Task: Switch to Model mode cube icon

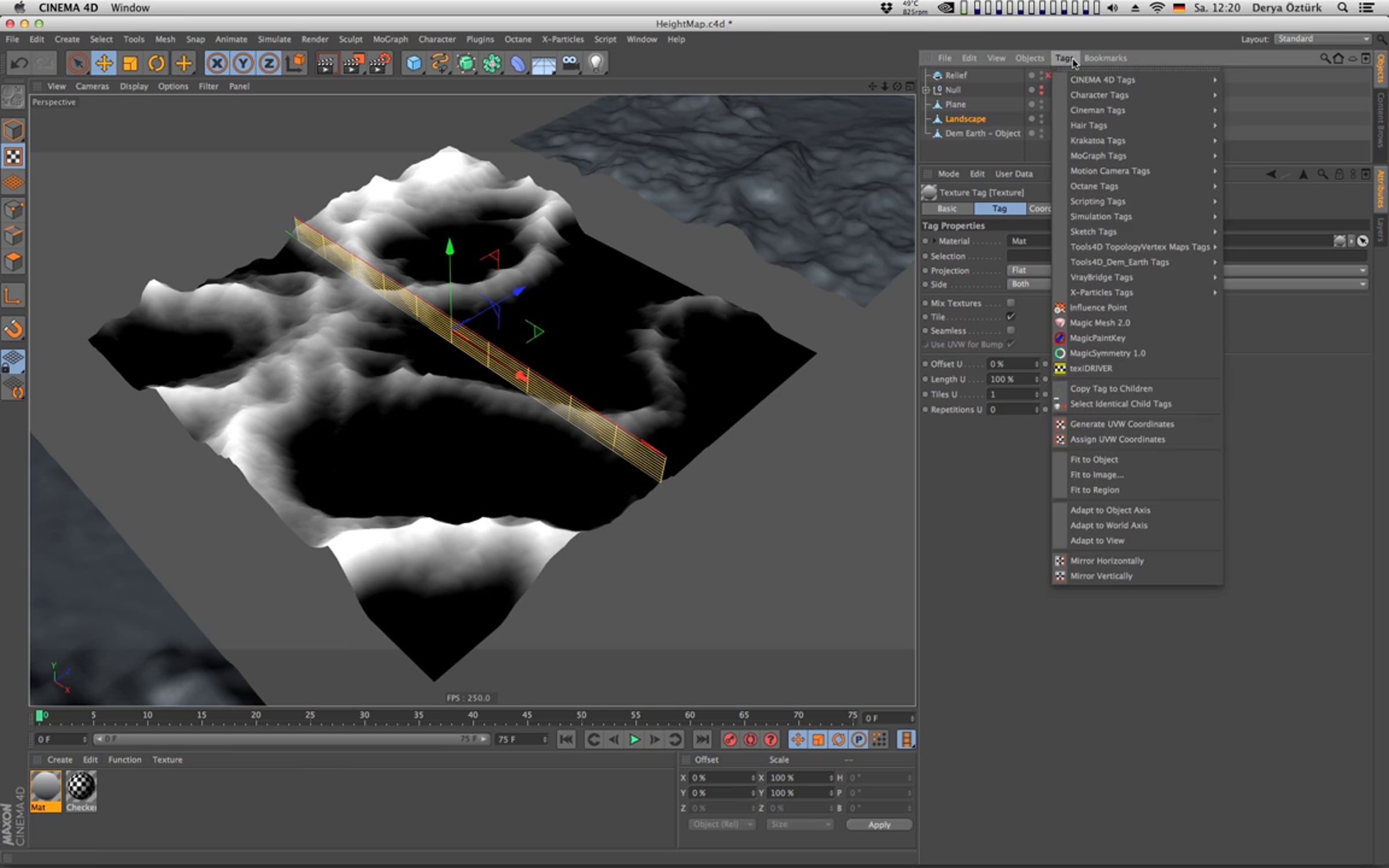Action: click(13, 130)
